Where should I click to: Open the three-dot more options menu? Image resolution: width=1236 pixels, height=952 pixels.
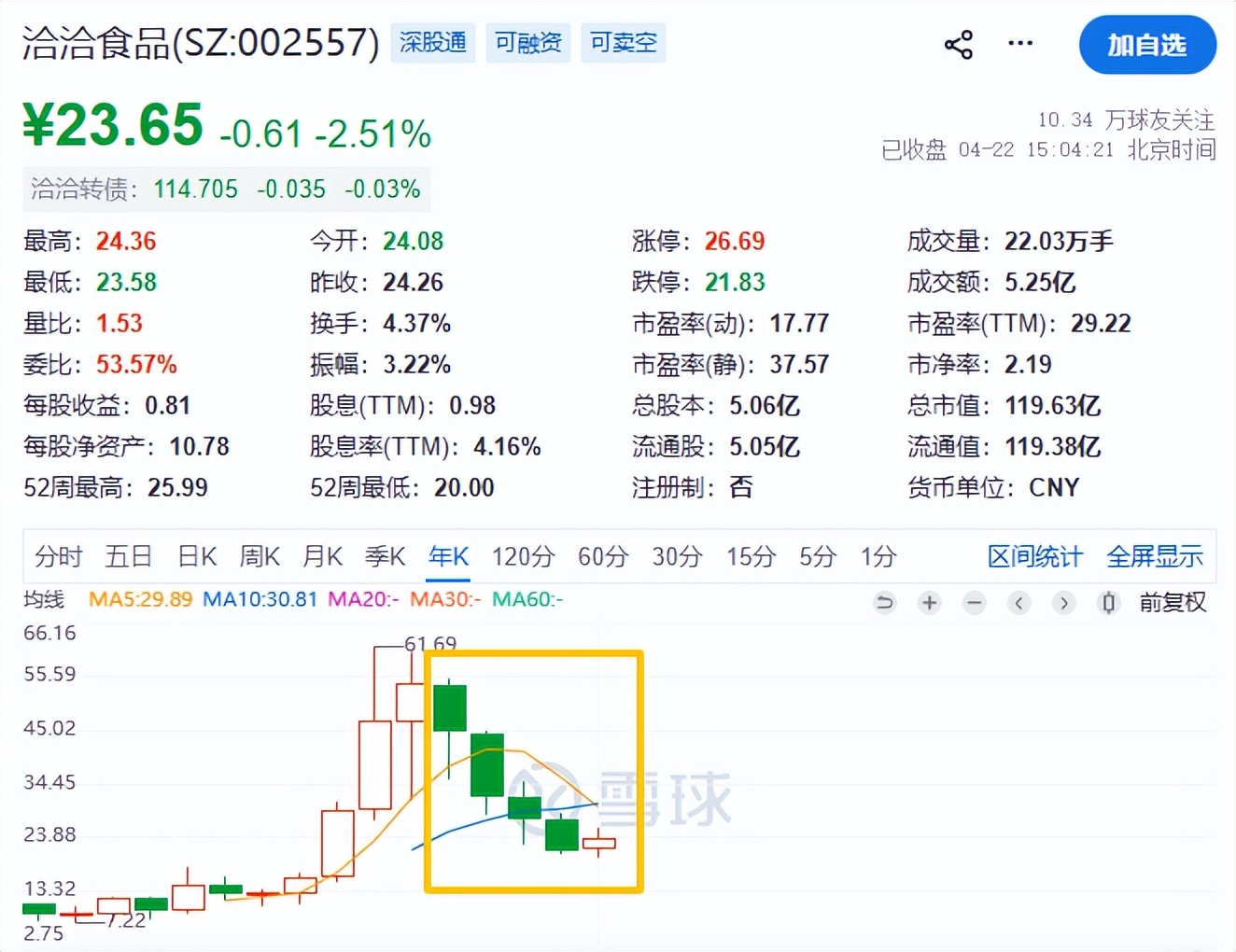point(1020,43)
